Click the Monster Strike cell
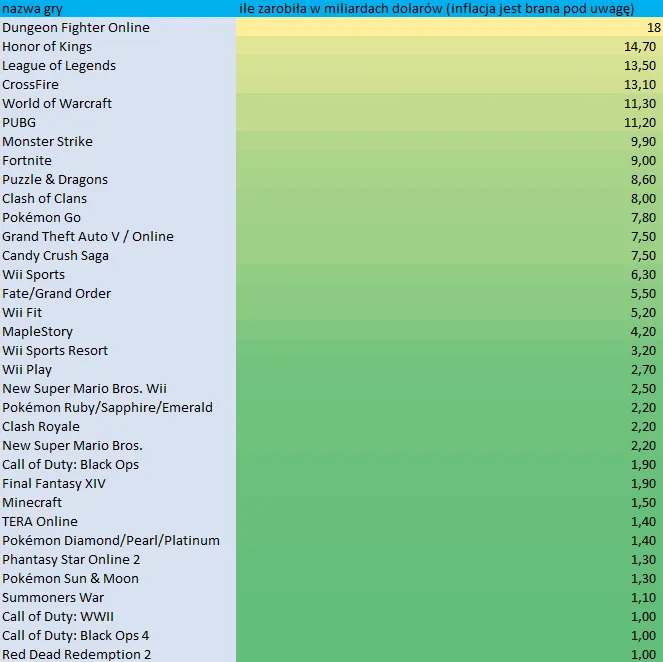The width and height of the screenshot is (663, 662). click(x=118, y=141)
